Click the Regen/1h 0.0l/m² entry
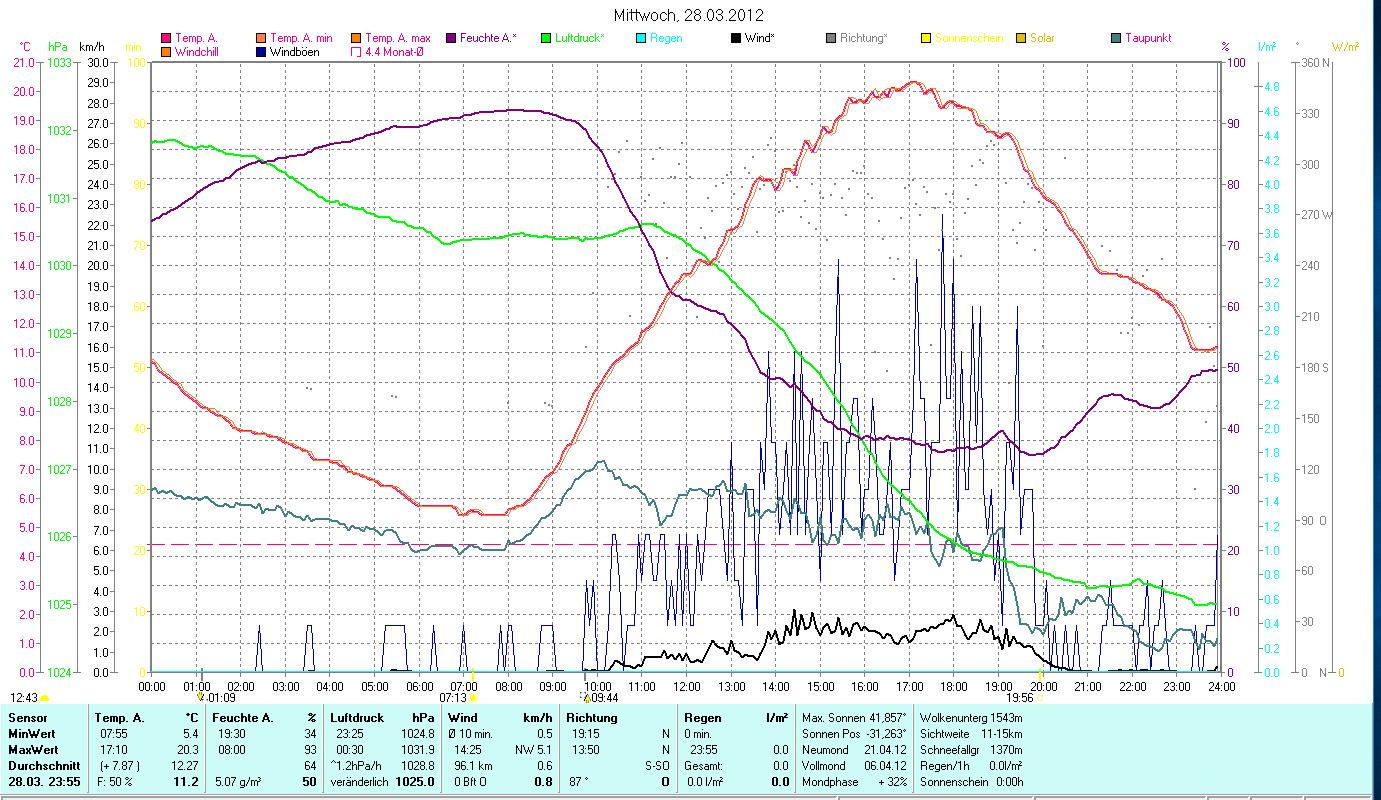 click(x=970, y=765)
